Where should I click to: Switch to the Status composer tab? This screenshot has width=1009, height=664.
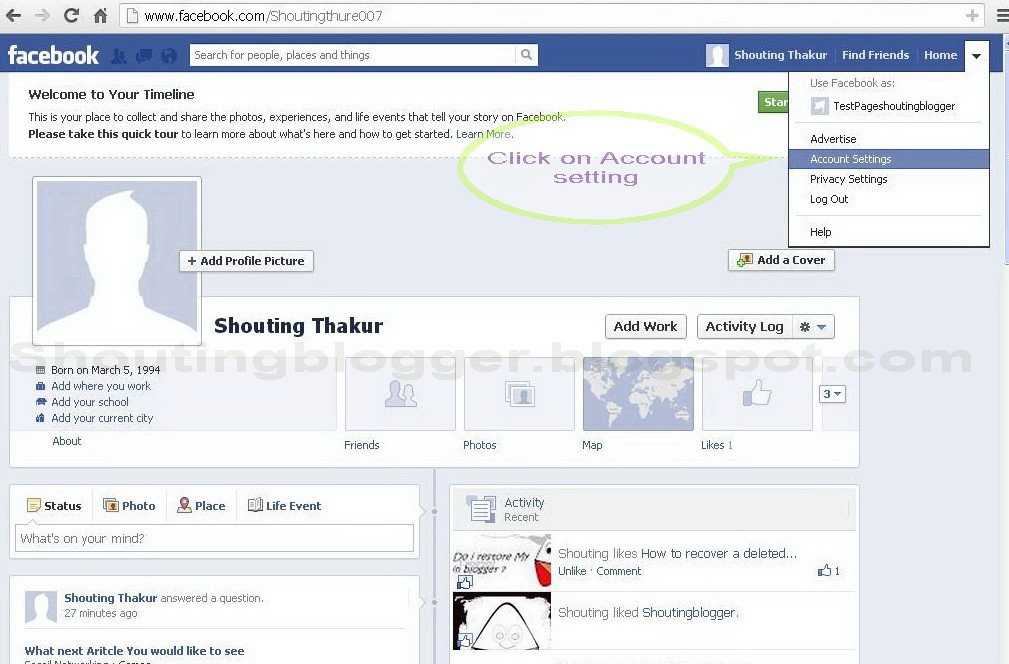(54, 506)
